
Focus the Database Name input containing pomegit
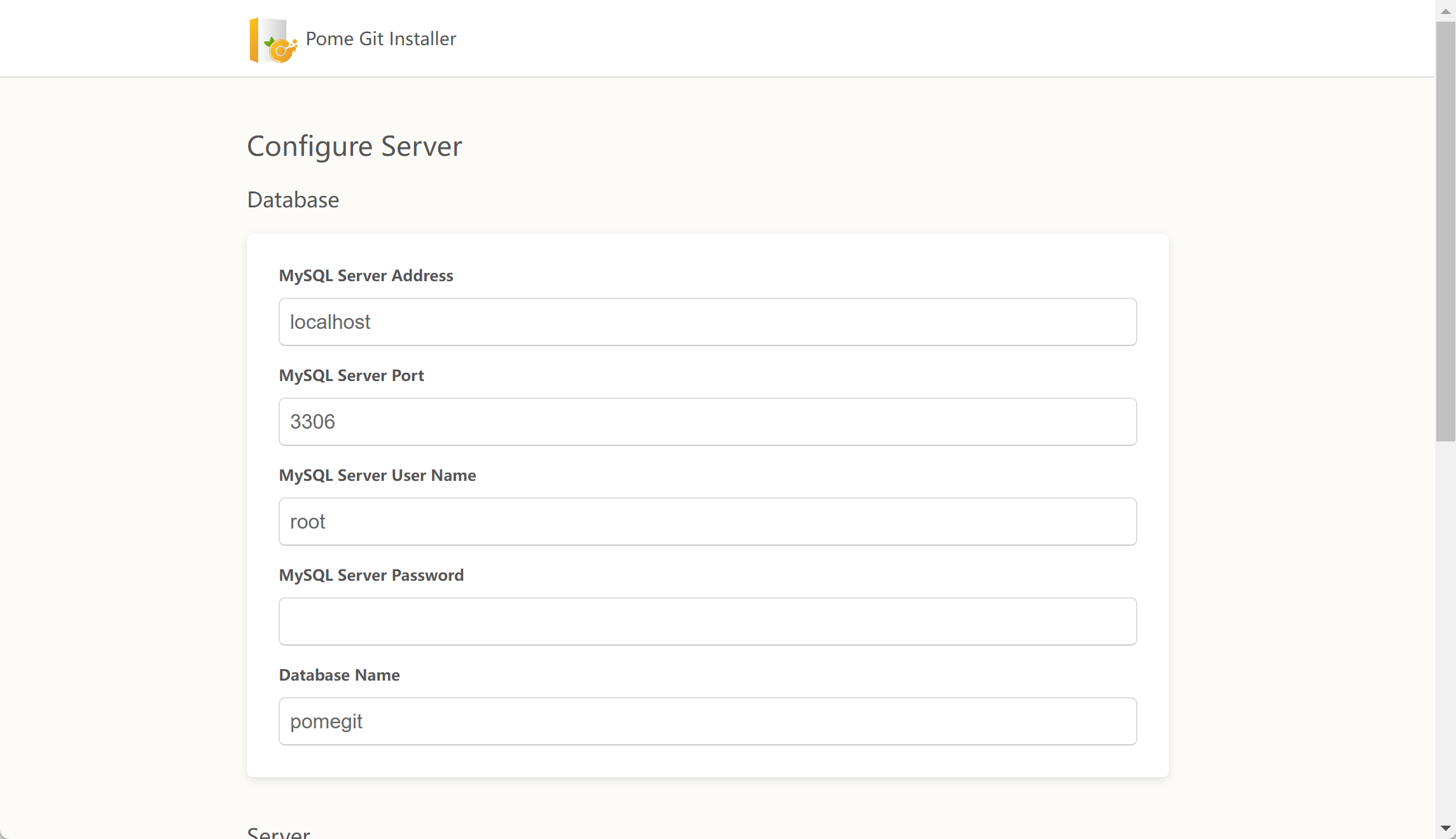(707, 721)
